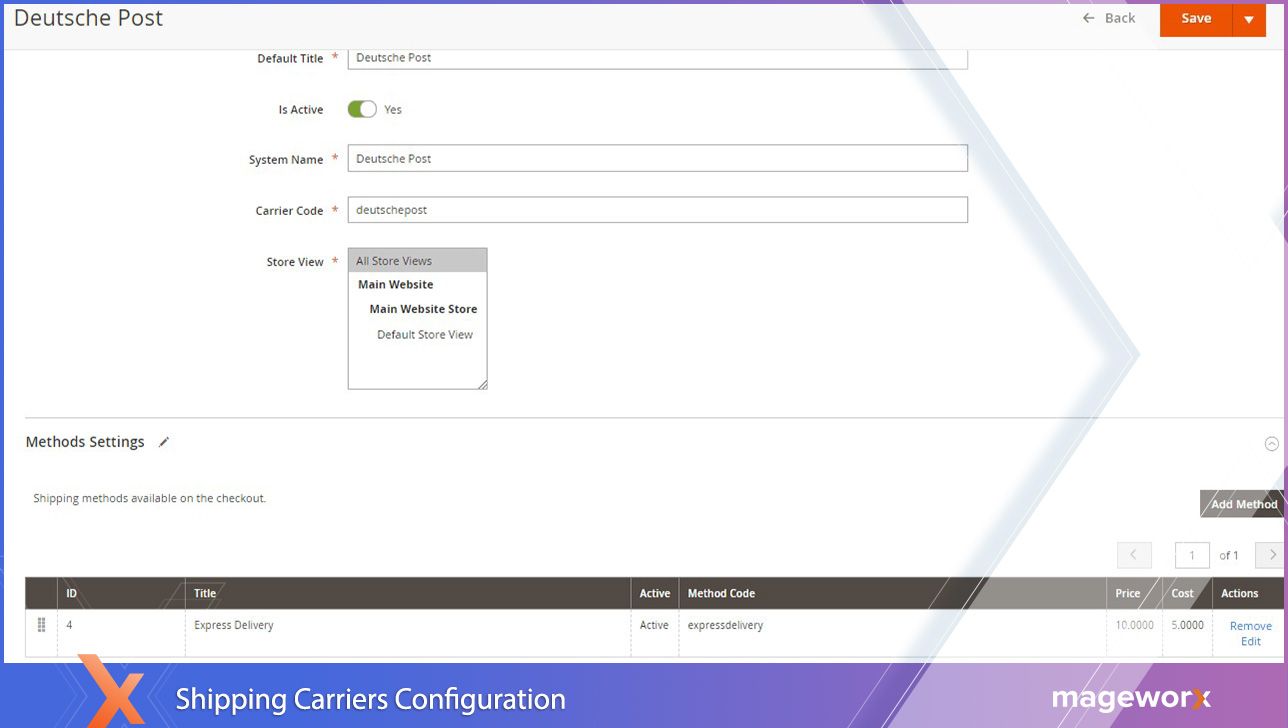Select Main Website in the Store View list

click(395, 284)
